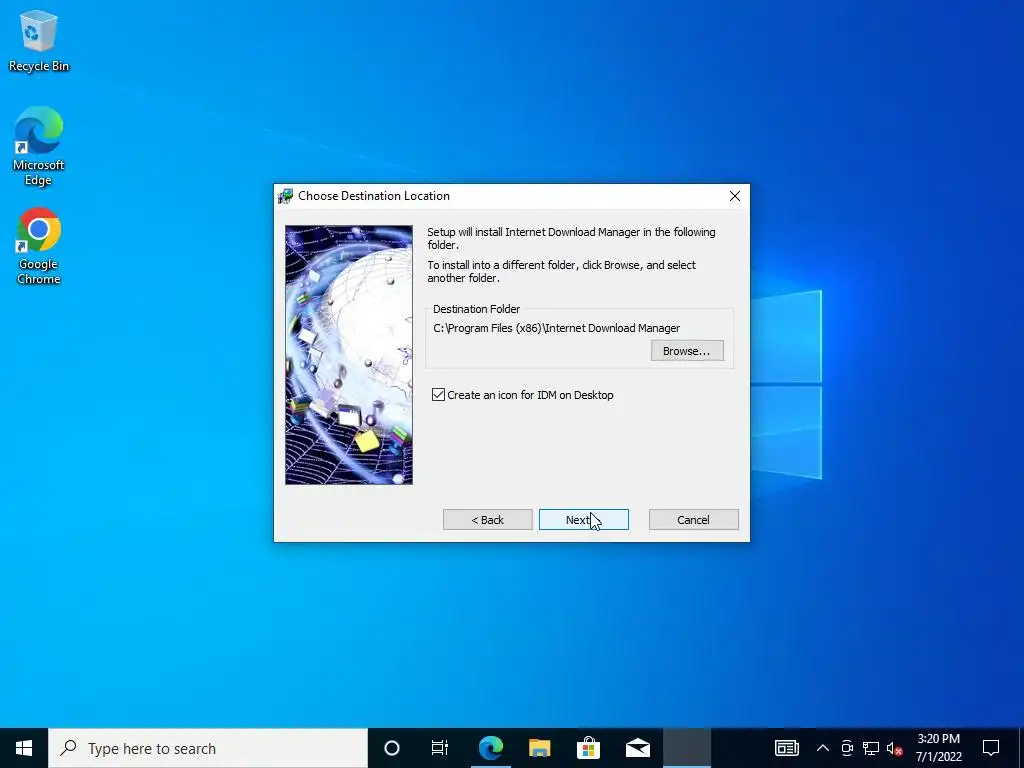Viewport: 1024px width, 768px height.
Task: Open File Explorer from the taskbar
Action: coord(539,748)
